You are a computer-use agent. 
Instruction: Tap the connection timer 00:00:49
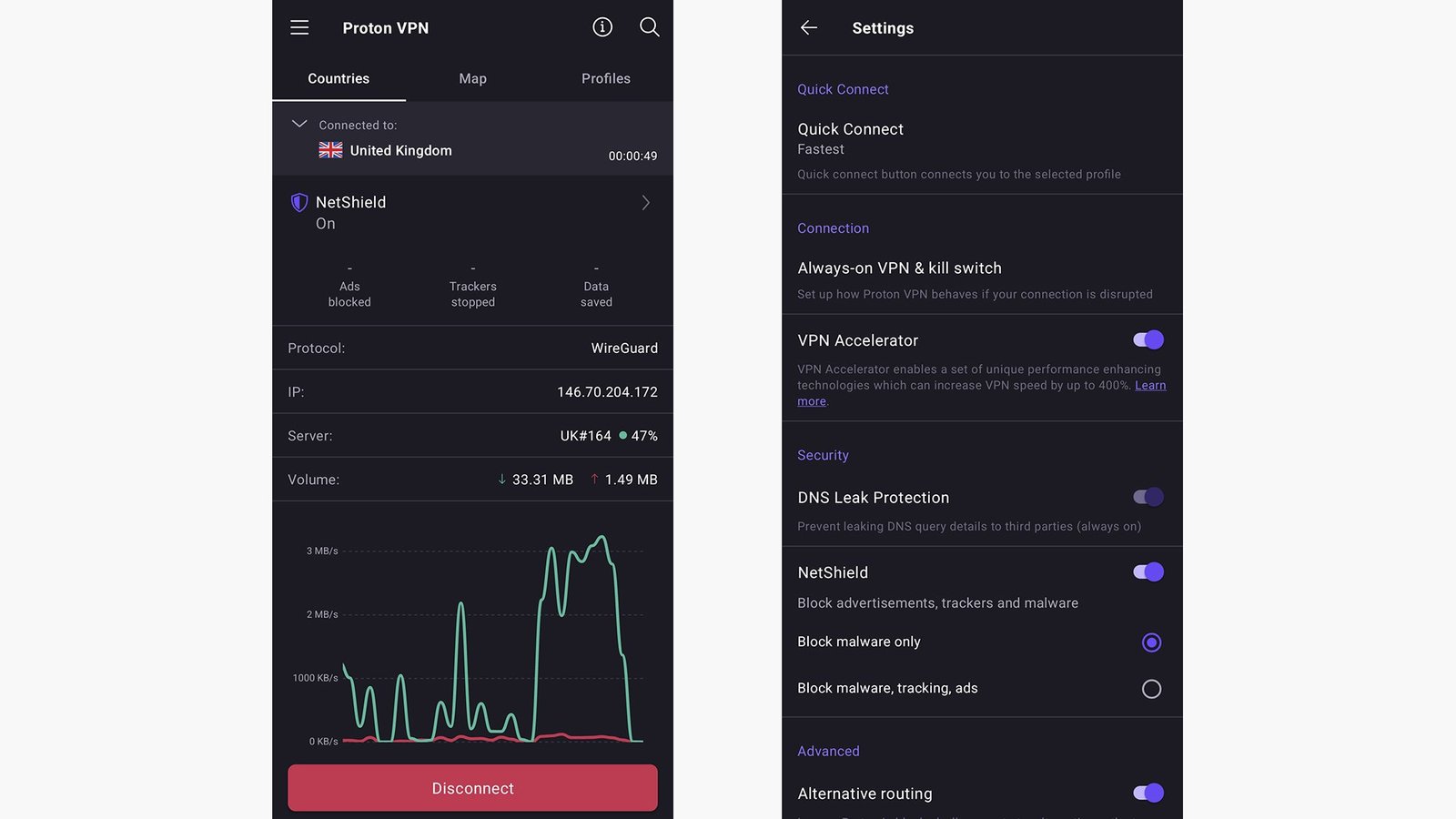tap(632, 156)
